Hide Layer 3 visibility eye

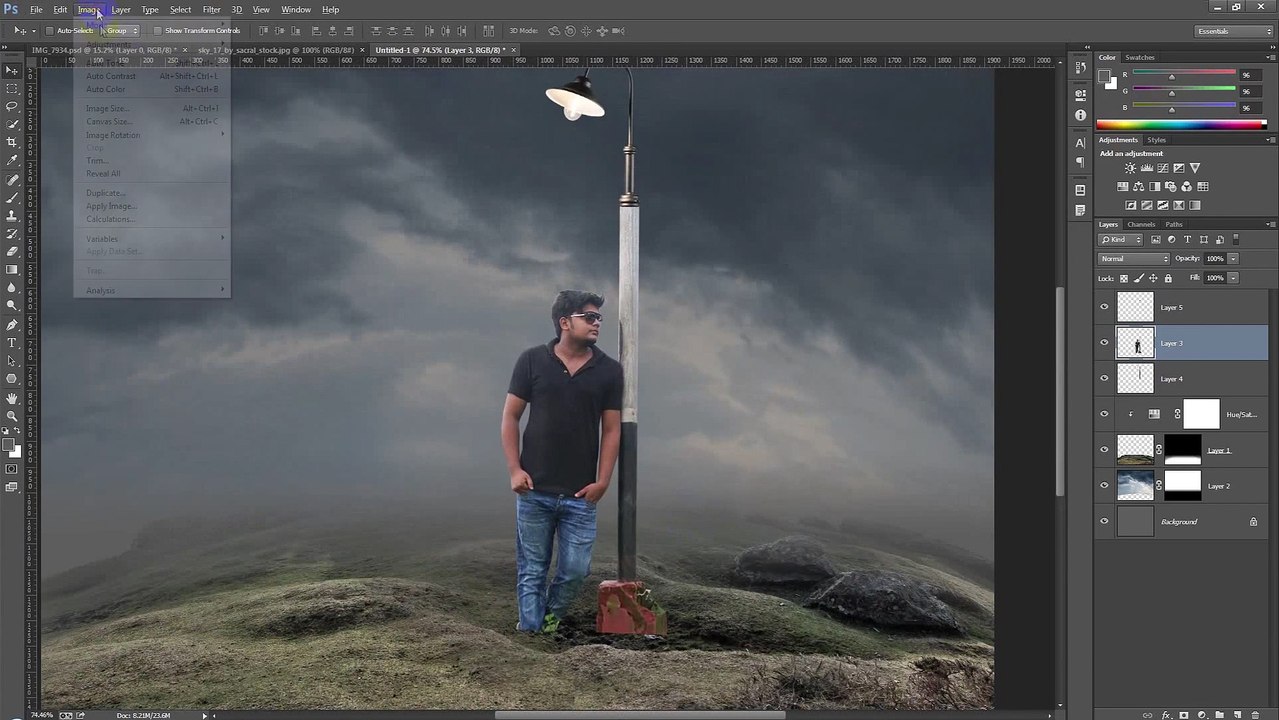1104,343
